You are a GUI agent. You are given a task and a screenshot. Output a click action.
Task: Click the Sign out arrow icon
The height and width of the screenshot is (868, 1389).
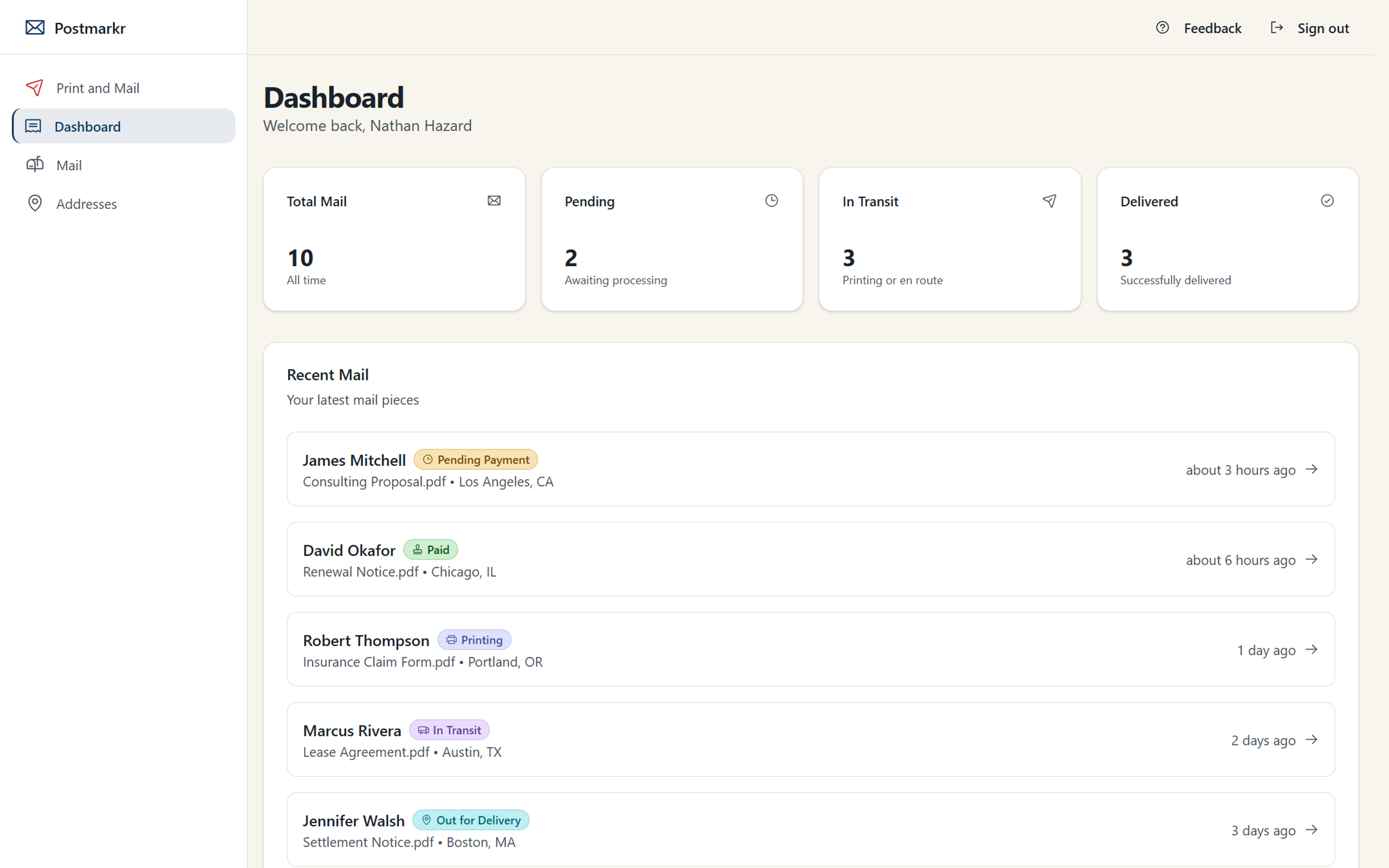click(1277, 28)
